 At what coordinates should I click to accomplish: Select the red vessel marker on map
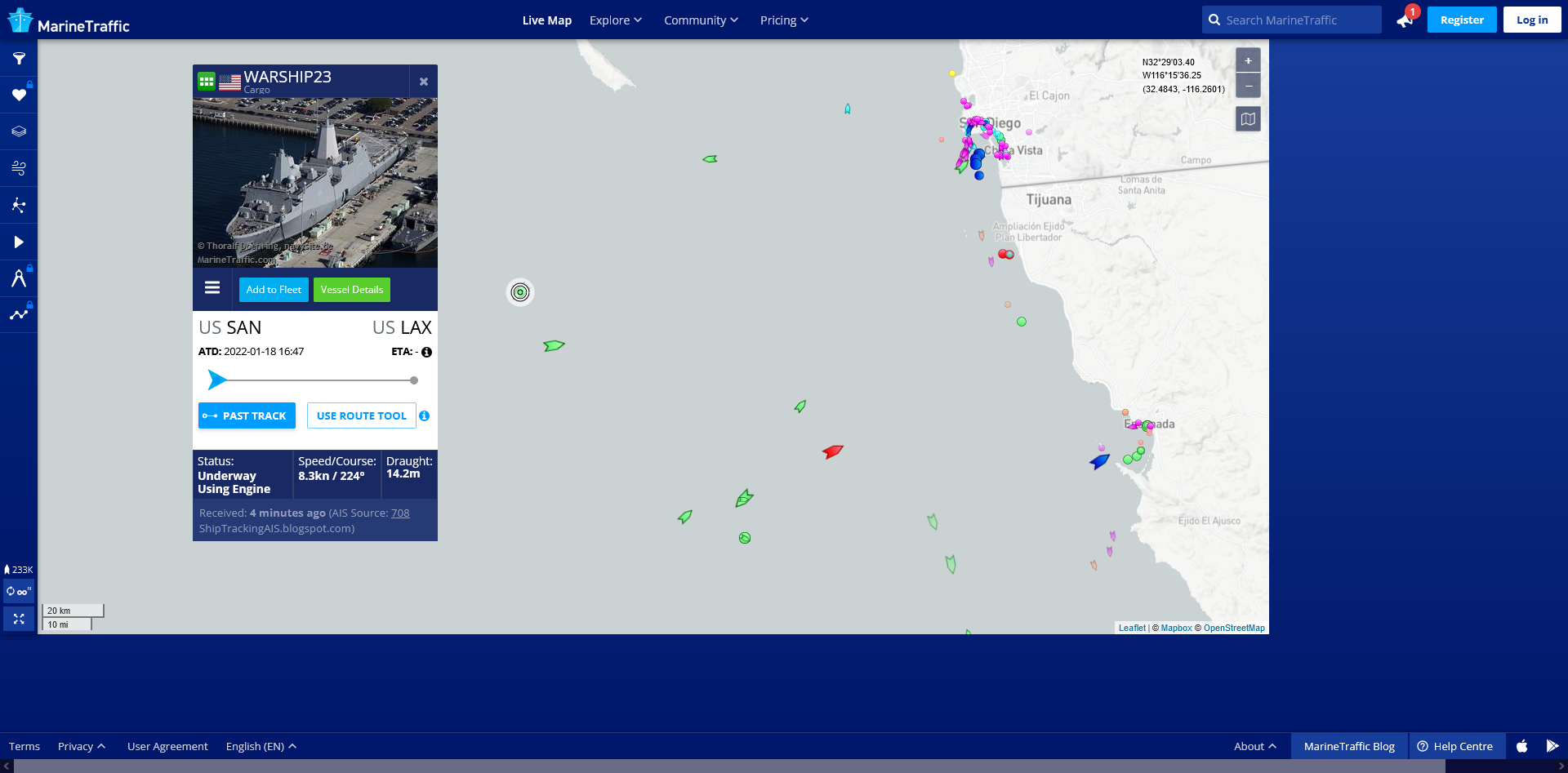point(833,451)
